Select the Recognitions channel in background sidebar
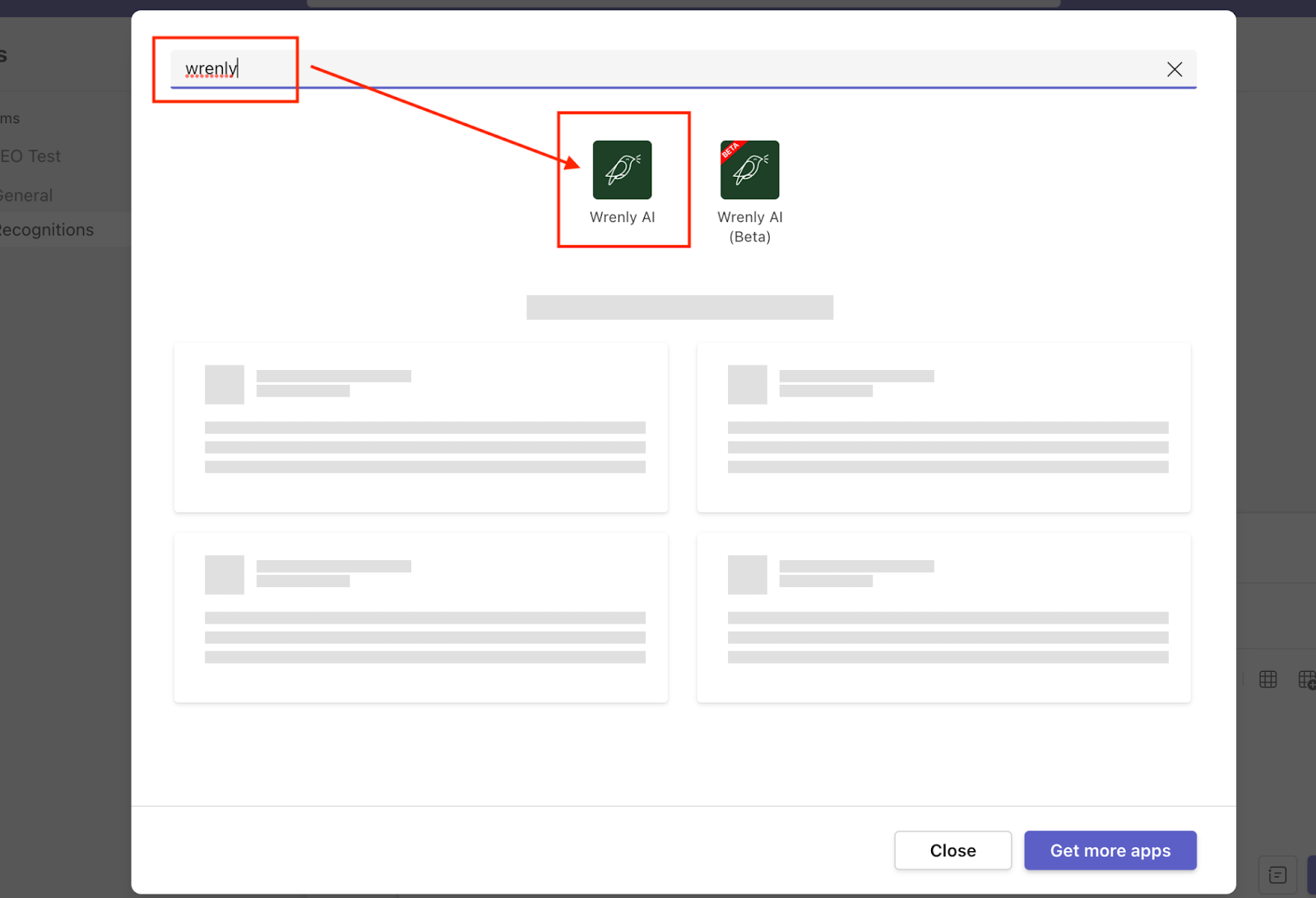1316x898 pixels. pyautogui.click(x=47, y=230)
